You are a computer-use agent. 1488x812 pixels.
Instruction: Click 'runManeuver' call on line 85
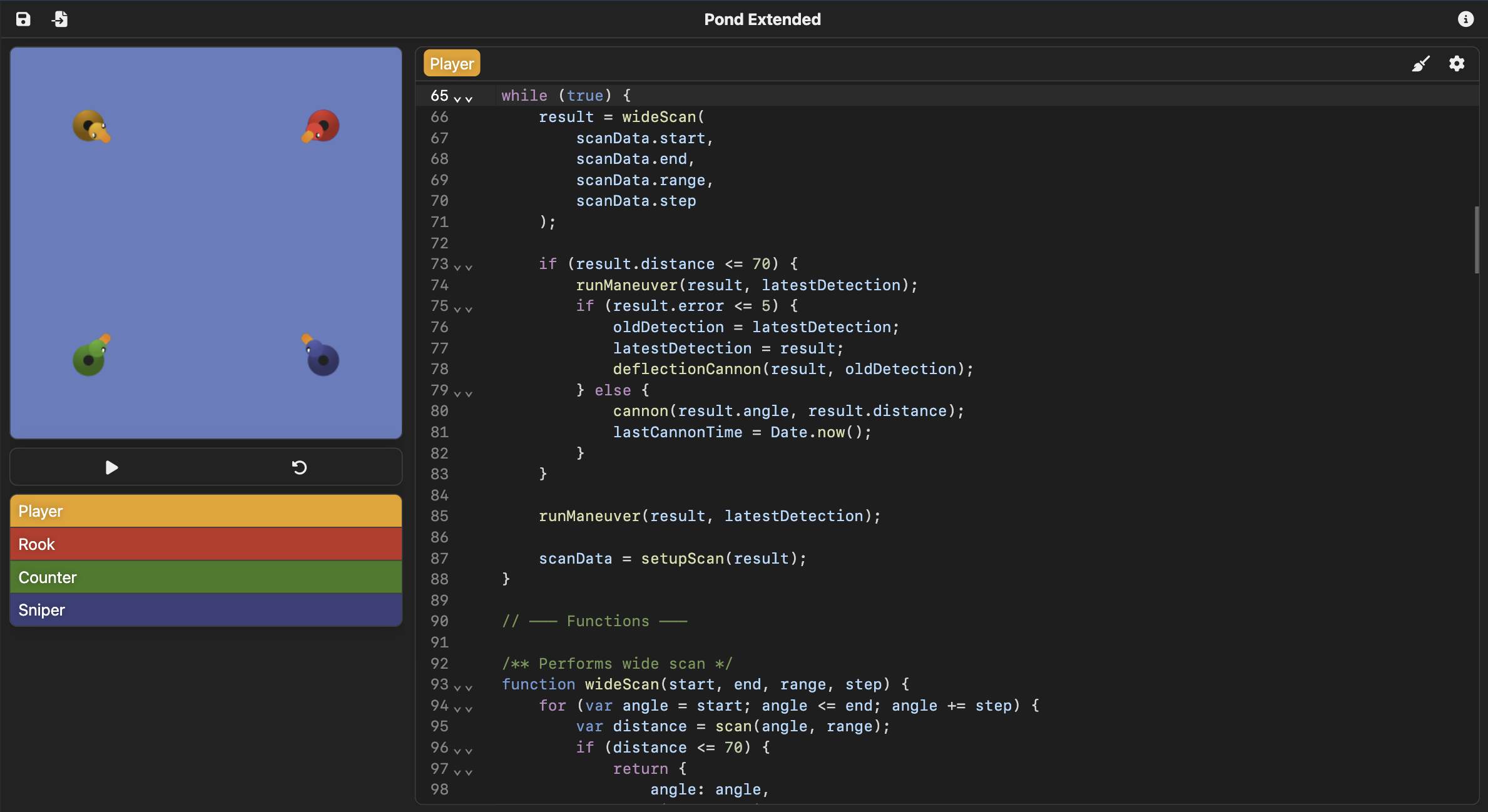click(589, 516)
